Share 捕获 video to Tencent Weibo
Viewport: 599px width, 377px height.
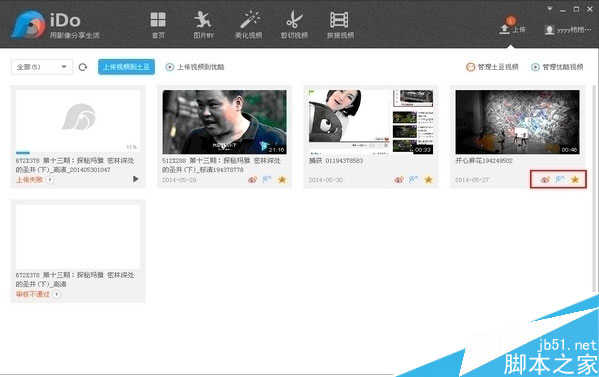coord(413,179)
